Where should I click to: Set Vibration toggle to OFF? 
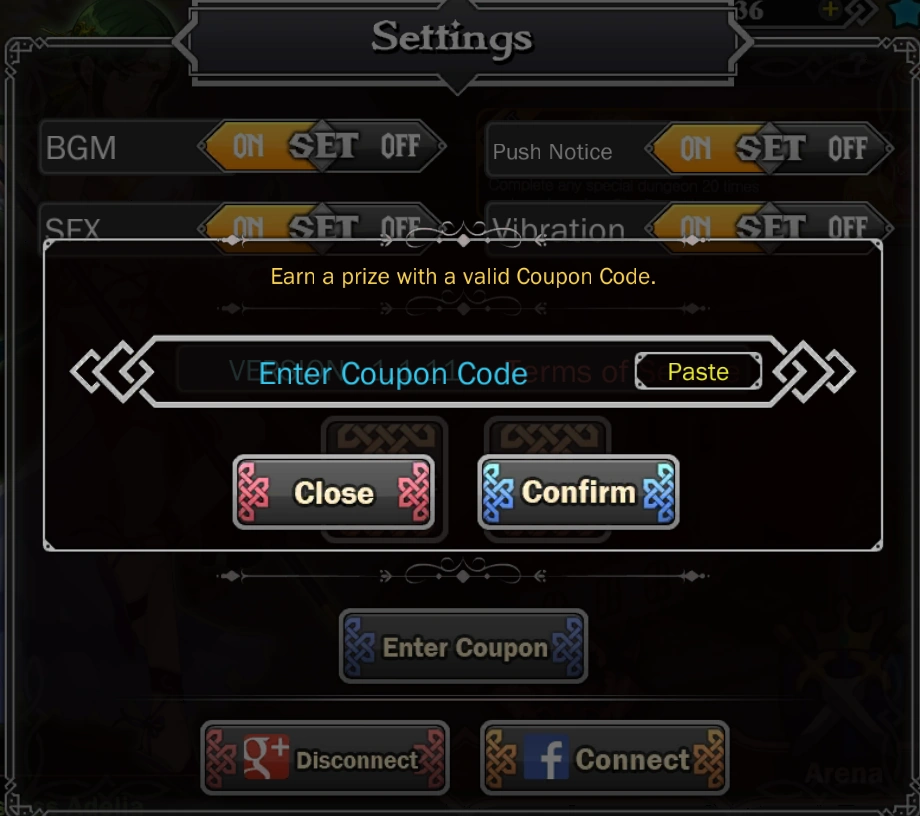click(x=847, y=226)
